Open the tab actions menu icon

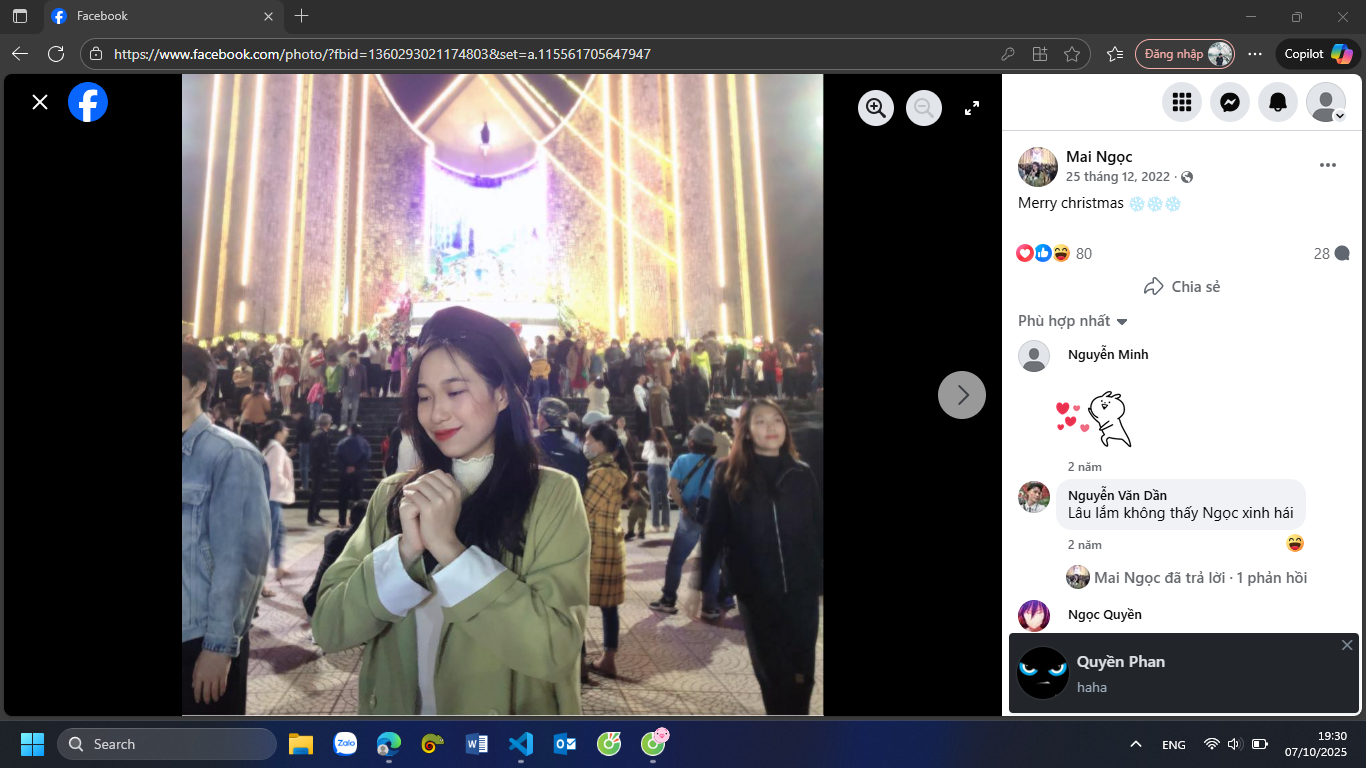[20, 16]
